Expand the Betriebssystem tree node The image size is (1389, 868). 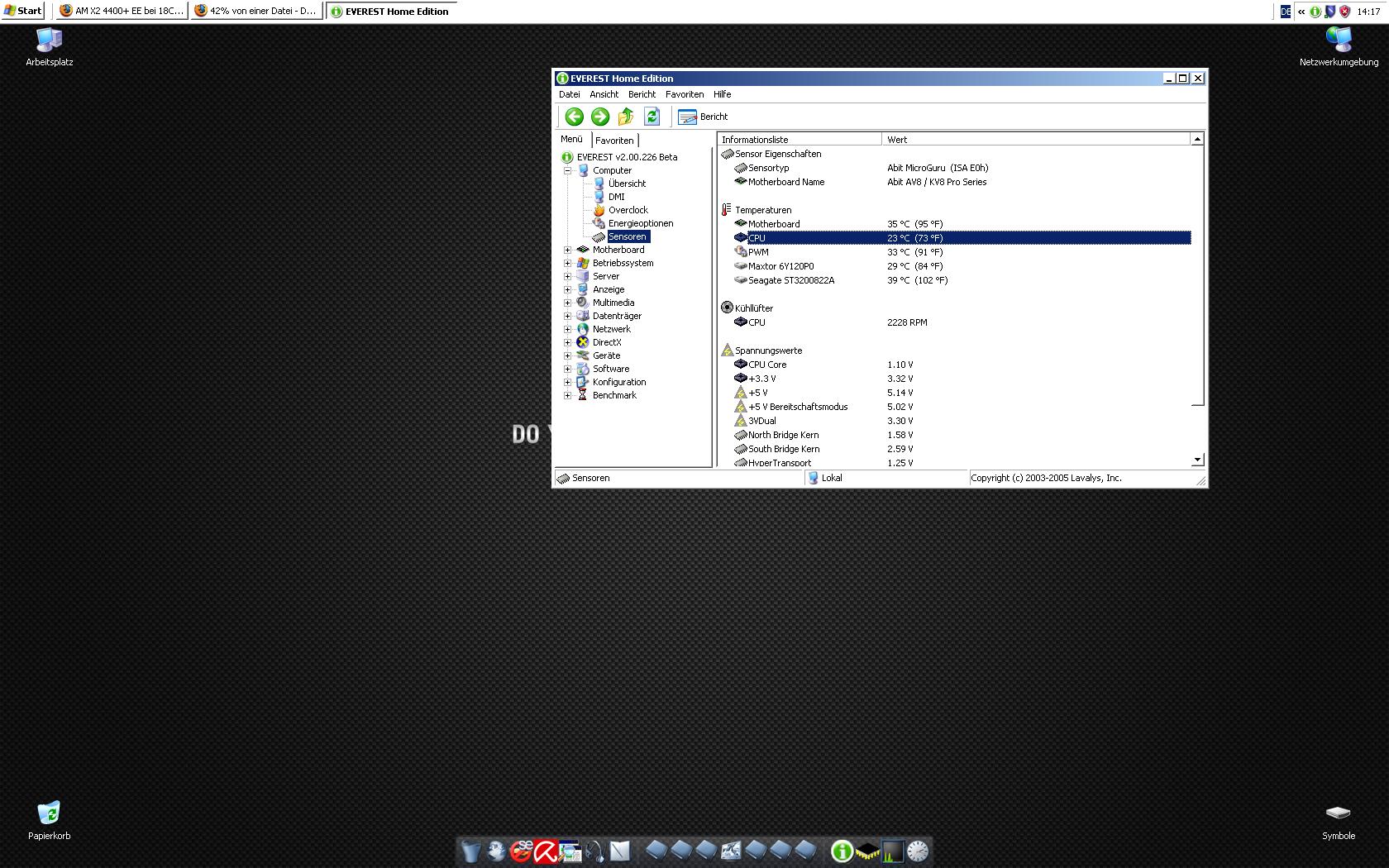tap(568, 263)
